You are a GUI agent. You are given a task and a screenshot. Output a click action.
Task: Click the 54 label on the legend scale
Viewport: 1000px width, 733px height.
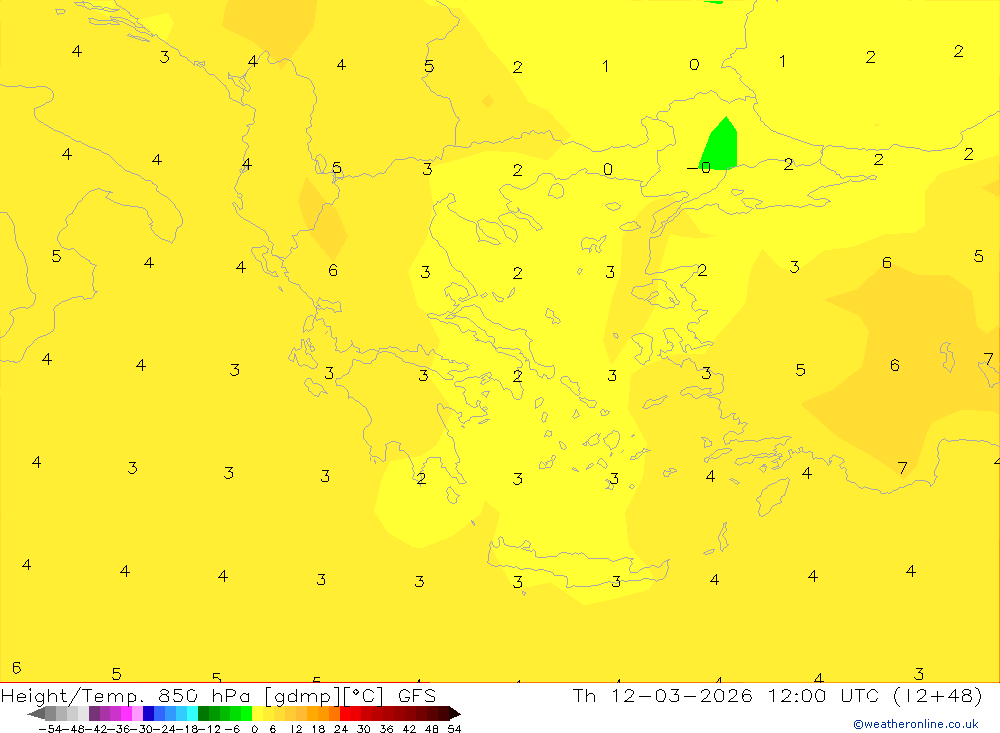(x=454, y=729)
